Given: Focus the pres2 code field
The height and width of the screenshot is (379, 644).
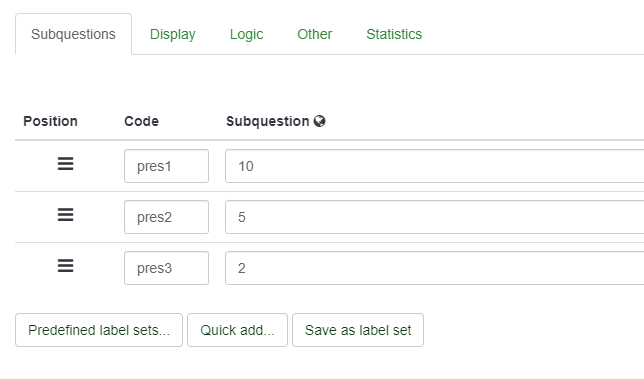Looking at the screenshot, I should click(166, 217).
